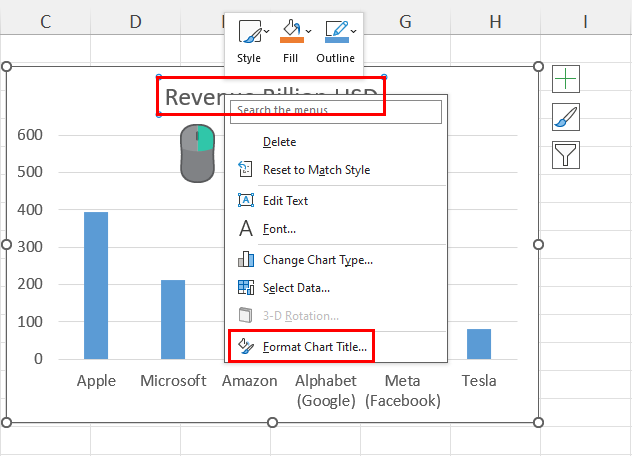The width and height of the screenshot is (632, 456).
Task: Select the Microsoft revenue bar
Action: [173, 319]
